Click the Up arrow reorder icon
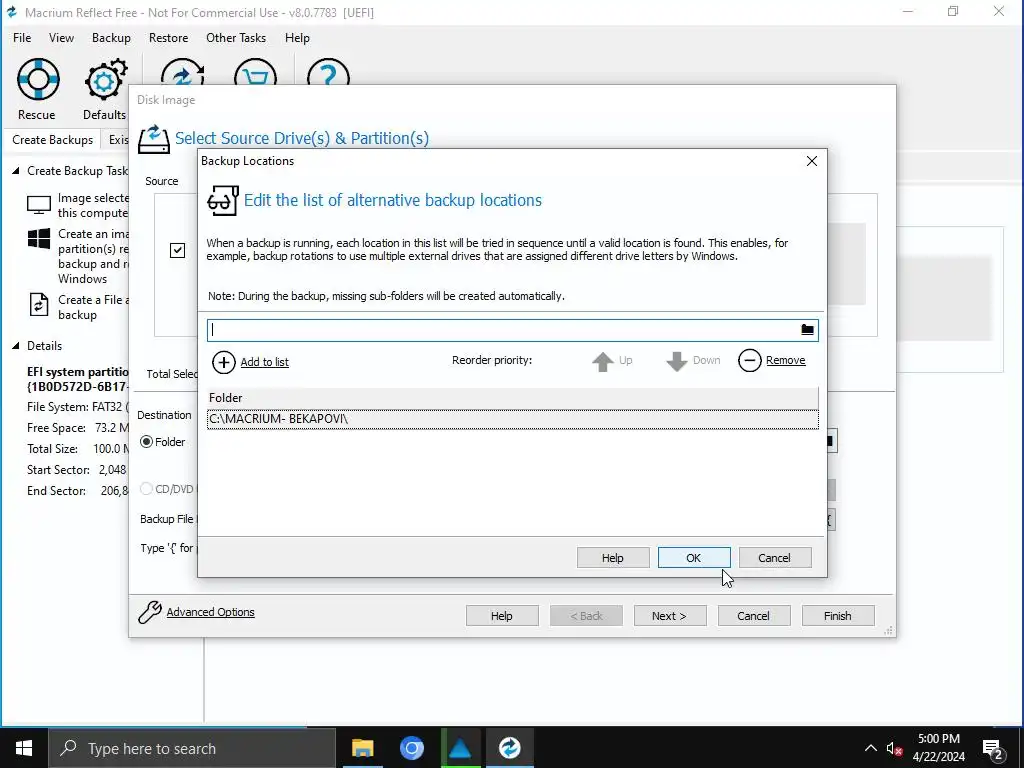This screenshot has width=1024, height=768. (x=603, y=361)
